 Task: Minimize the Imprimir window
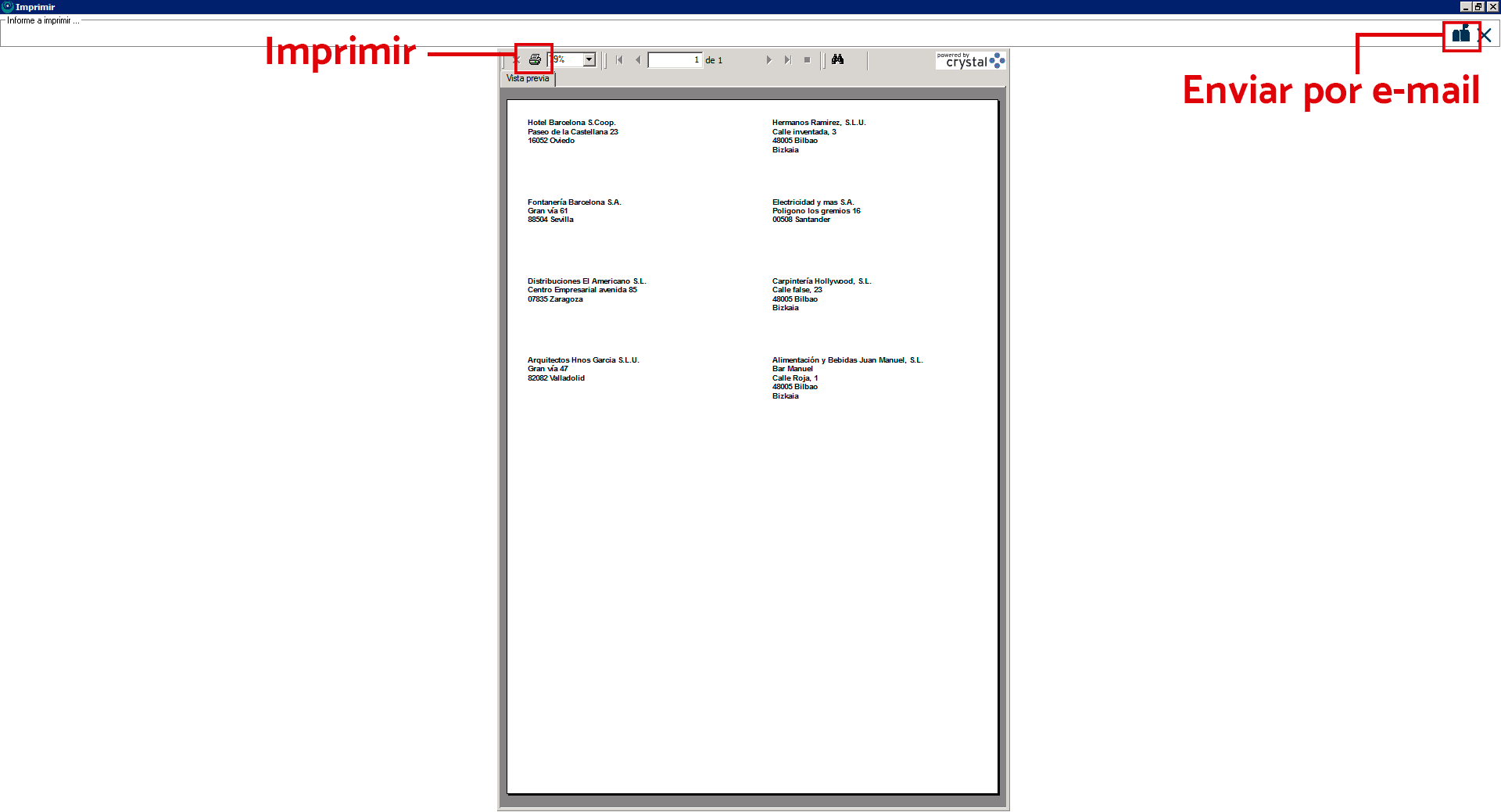[x=1465, y=6]
